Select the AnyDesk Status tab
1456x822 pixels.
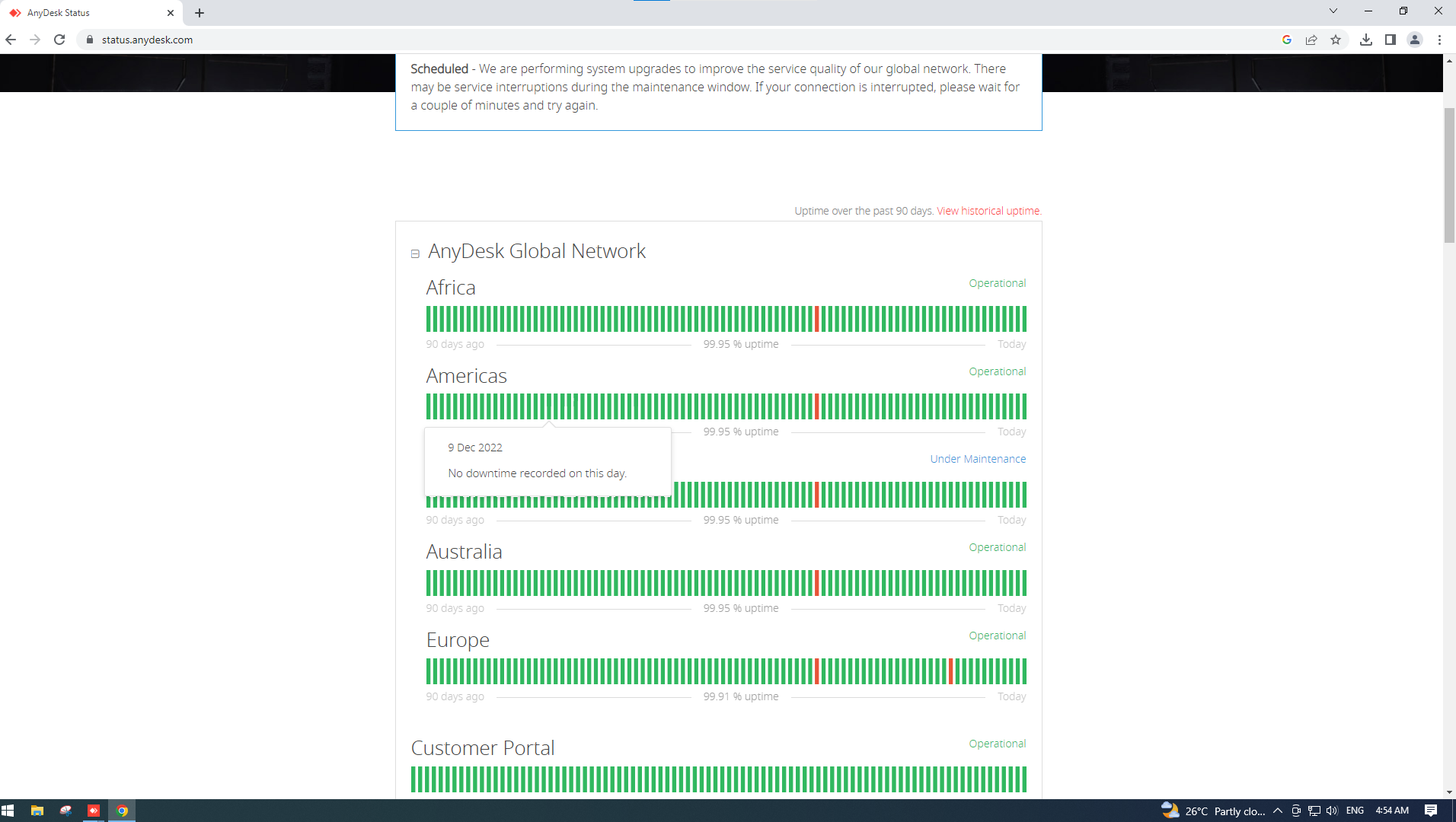coord(88,13)
